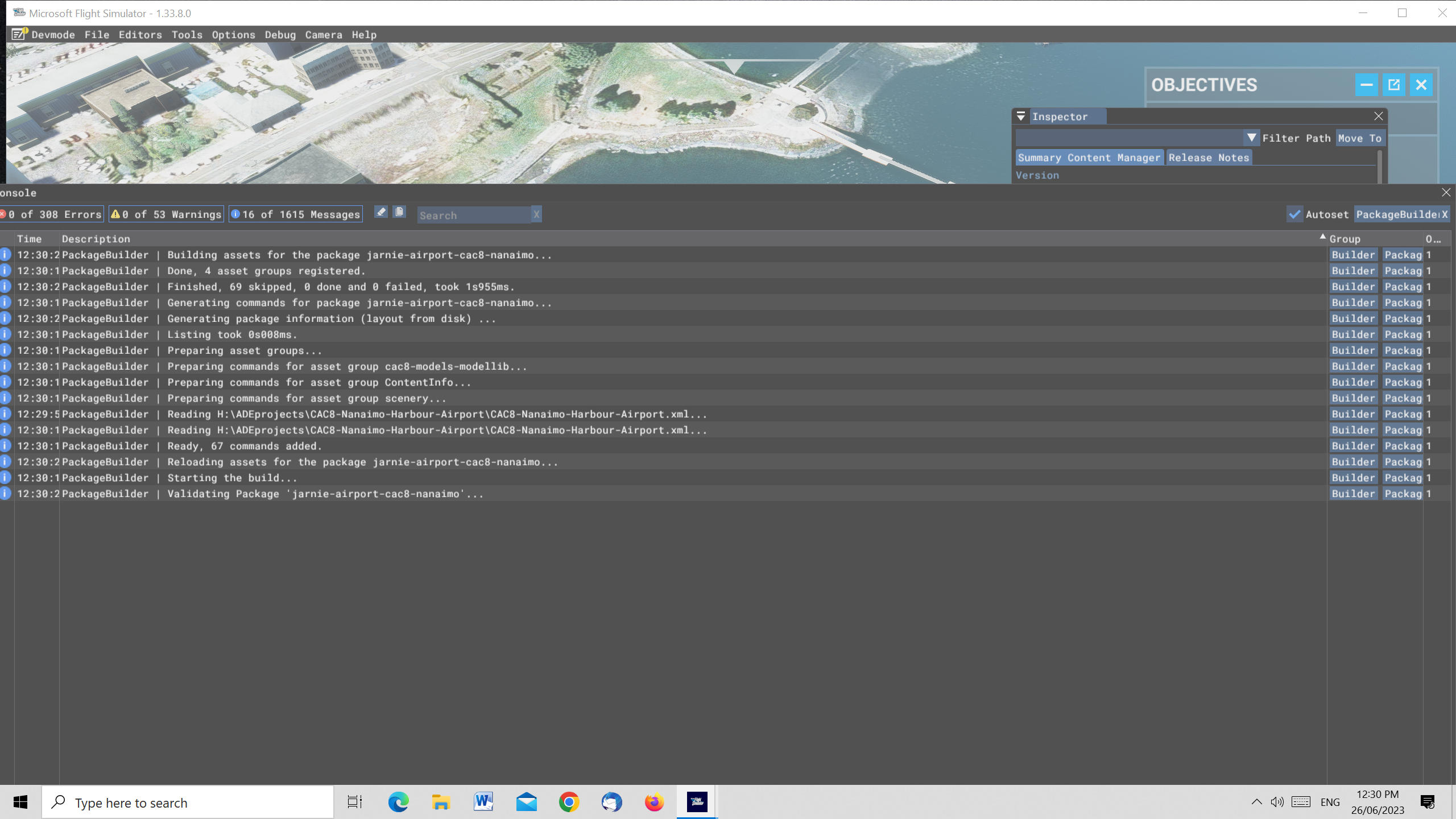Toggle the Autoset checkbox in the console
Image resolution: width=1456 pixels, height=819 pixels.
pyautogui.click(x=1295, y=214)
